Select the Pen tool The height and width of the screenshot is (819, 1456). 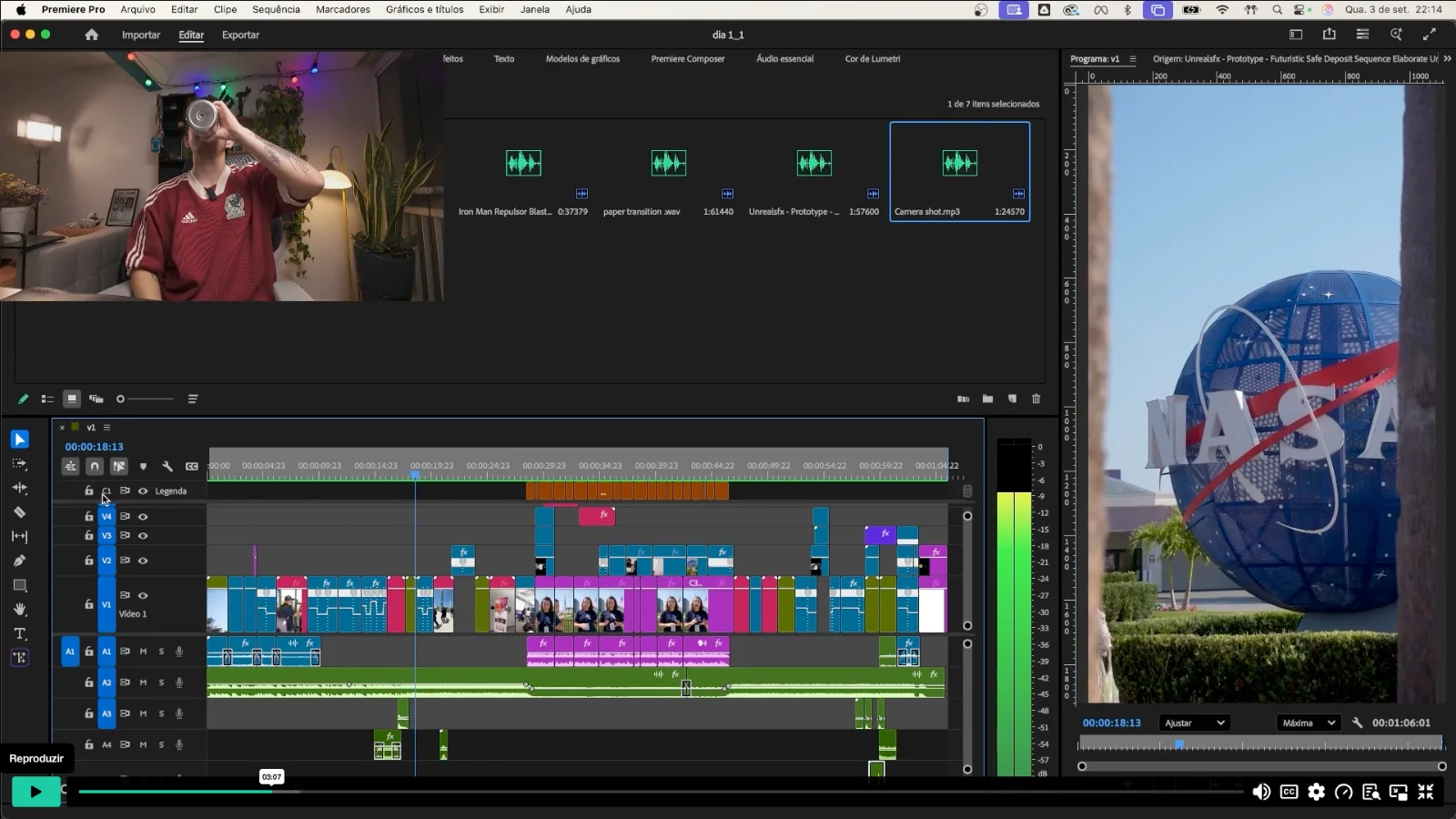(19, 561)
